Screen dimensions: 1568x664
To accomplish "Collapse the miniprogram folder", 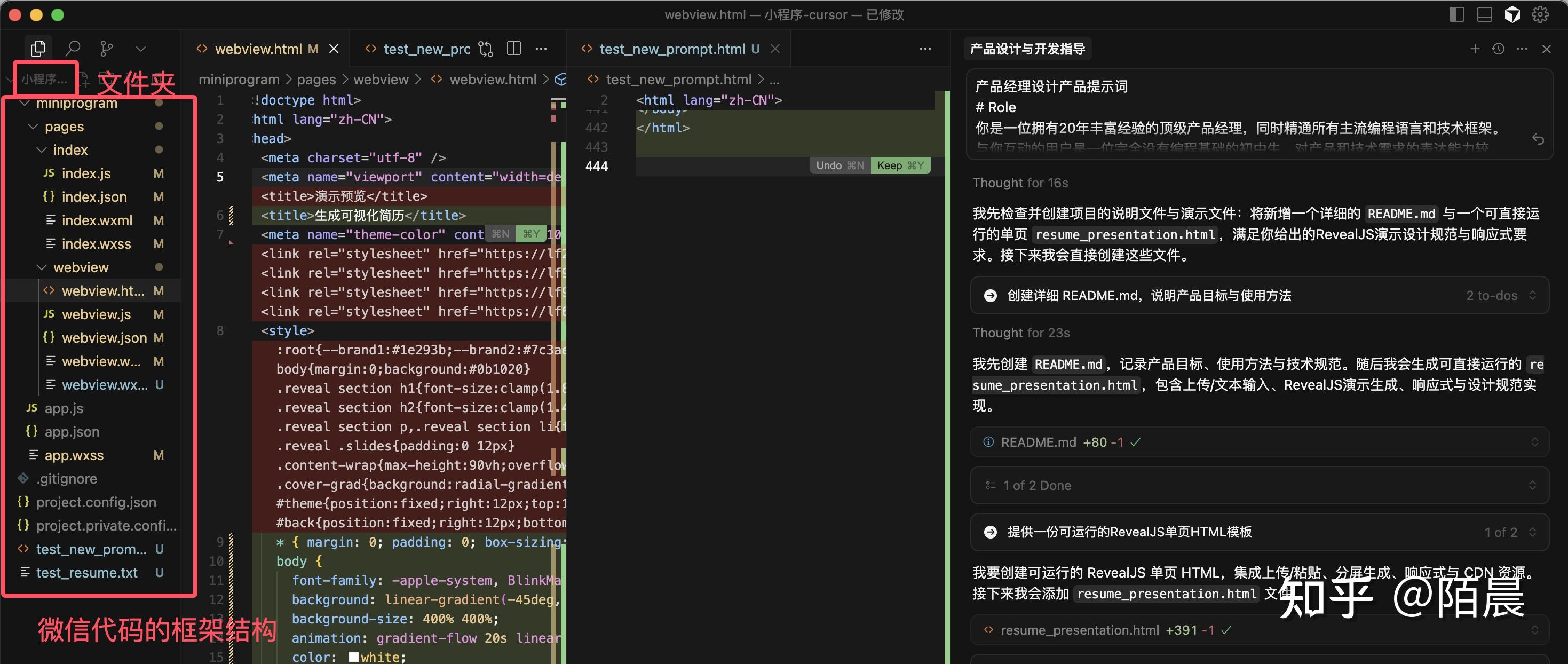I will click(x=25, y=104).
